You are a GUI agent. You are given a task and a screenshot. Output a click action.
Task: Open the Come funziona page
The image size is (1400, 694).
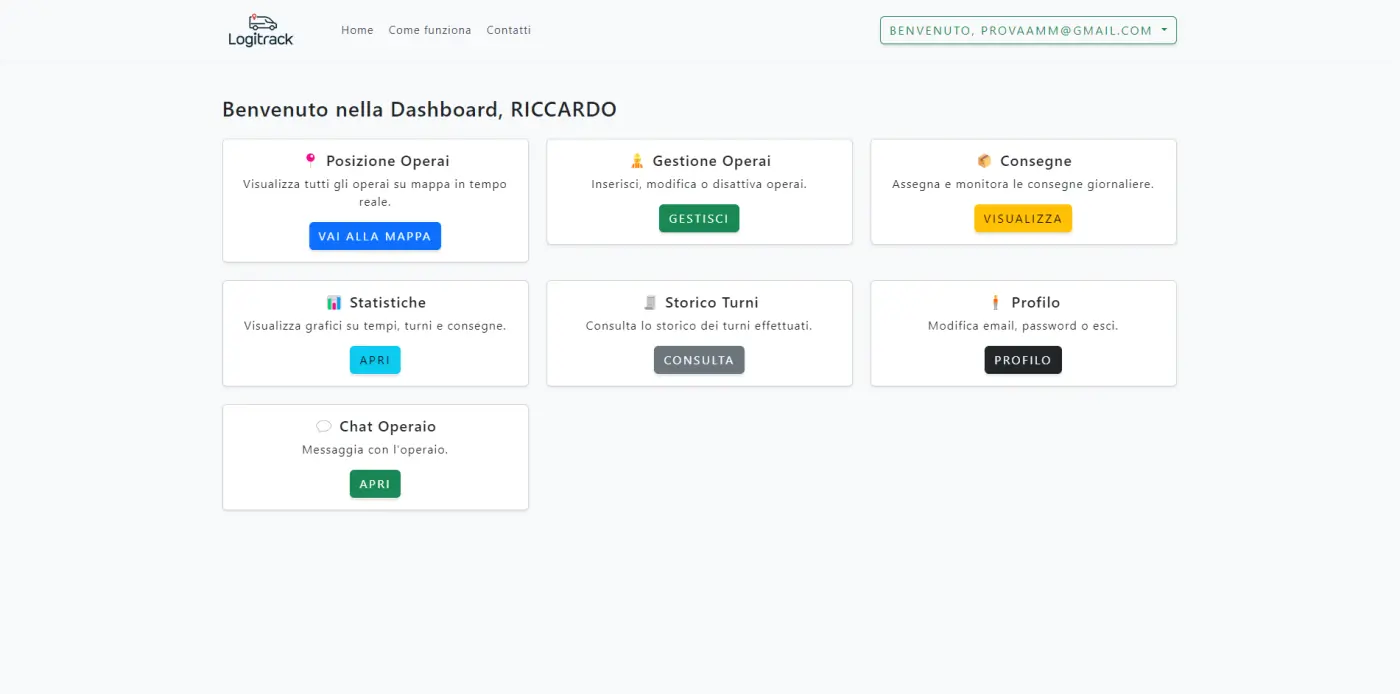430,30
